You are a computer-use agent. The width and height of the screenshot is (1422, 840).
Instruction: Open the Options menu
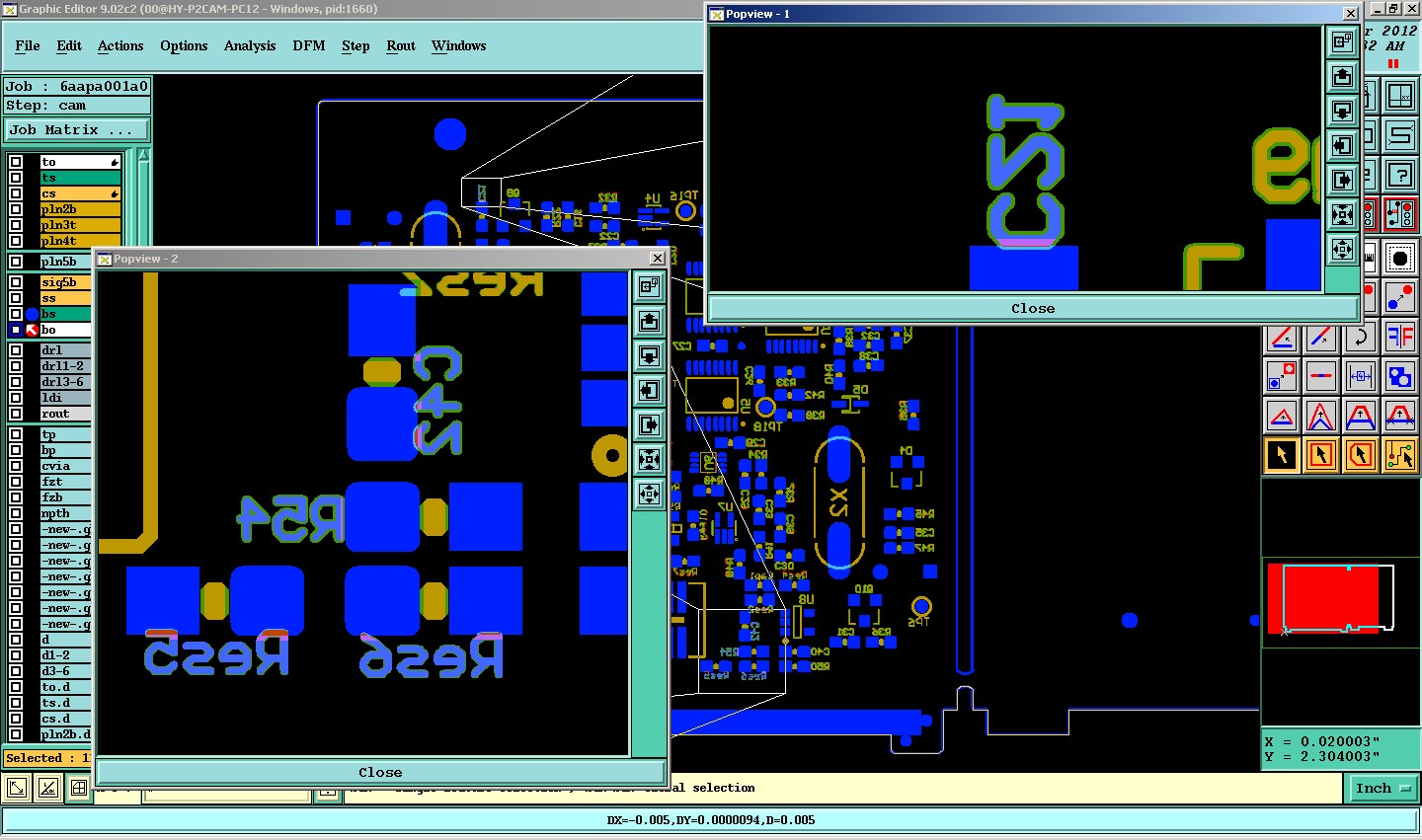click(184, 45)
